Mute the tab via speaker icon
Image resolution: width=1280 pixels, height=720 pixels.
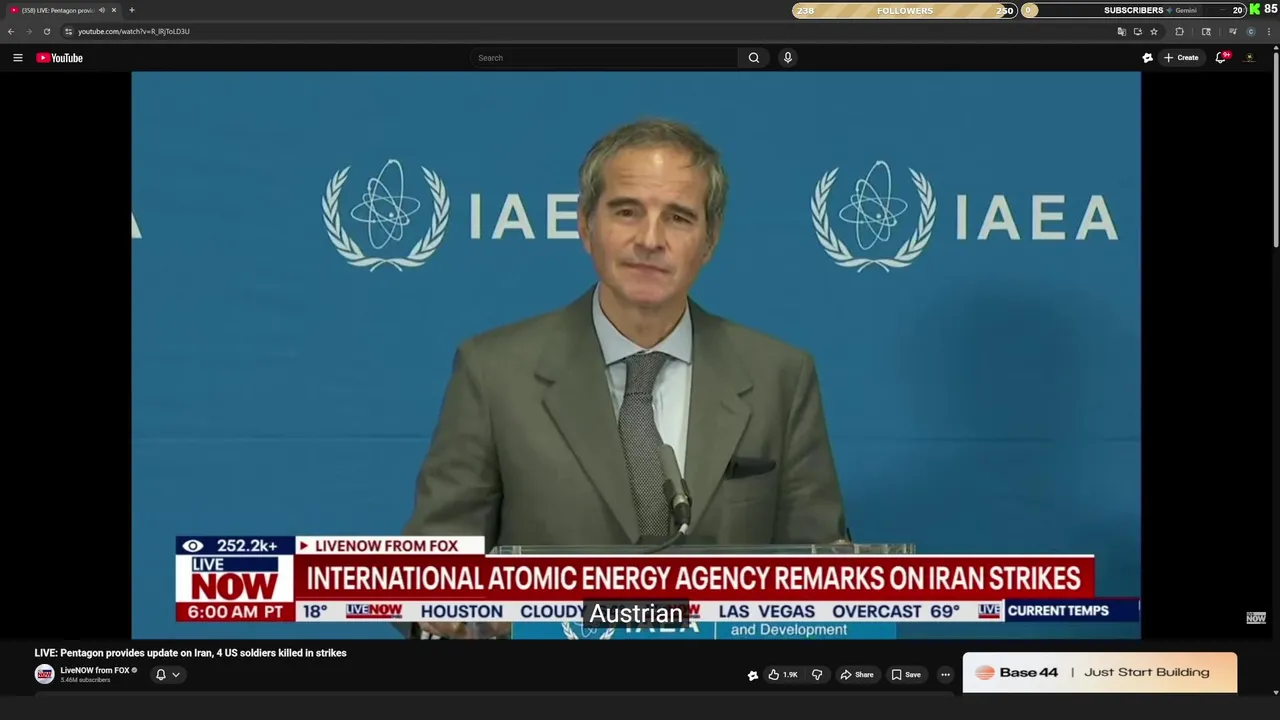[x=101, y=10]
